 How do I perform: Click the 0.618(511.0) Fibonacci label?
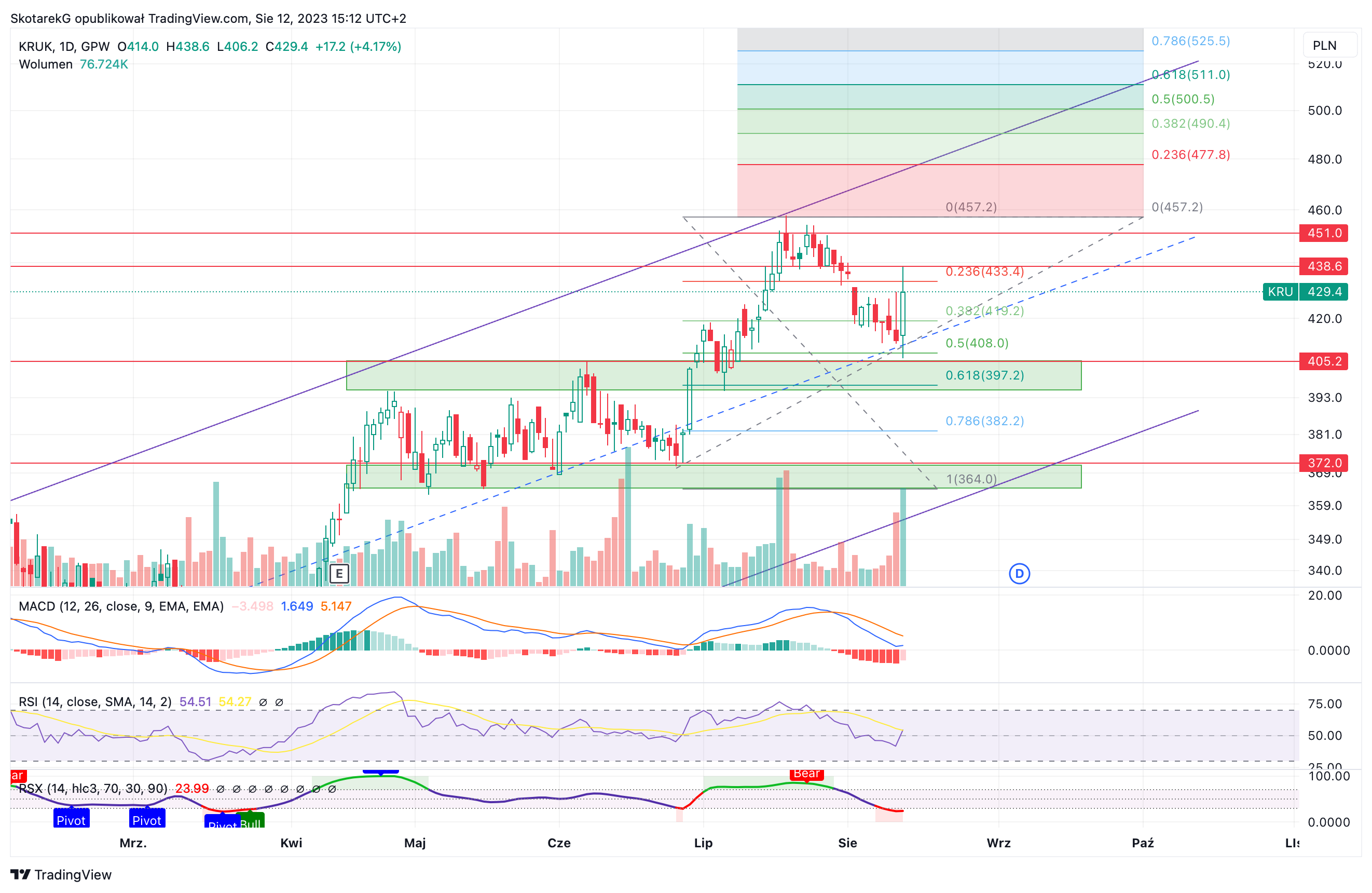pos(1190,74)
